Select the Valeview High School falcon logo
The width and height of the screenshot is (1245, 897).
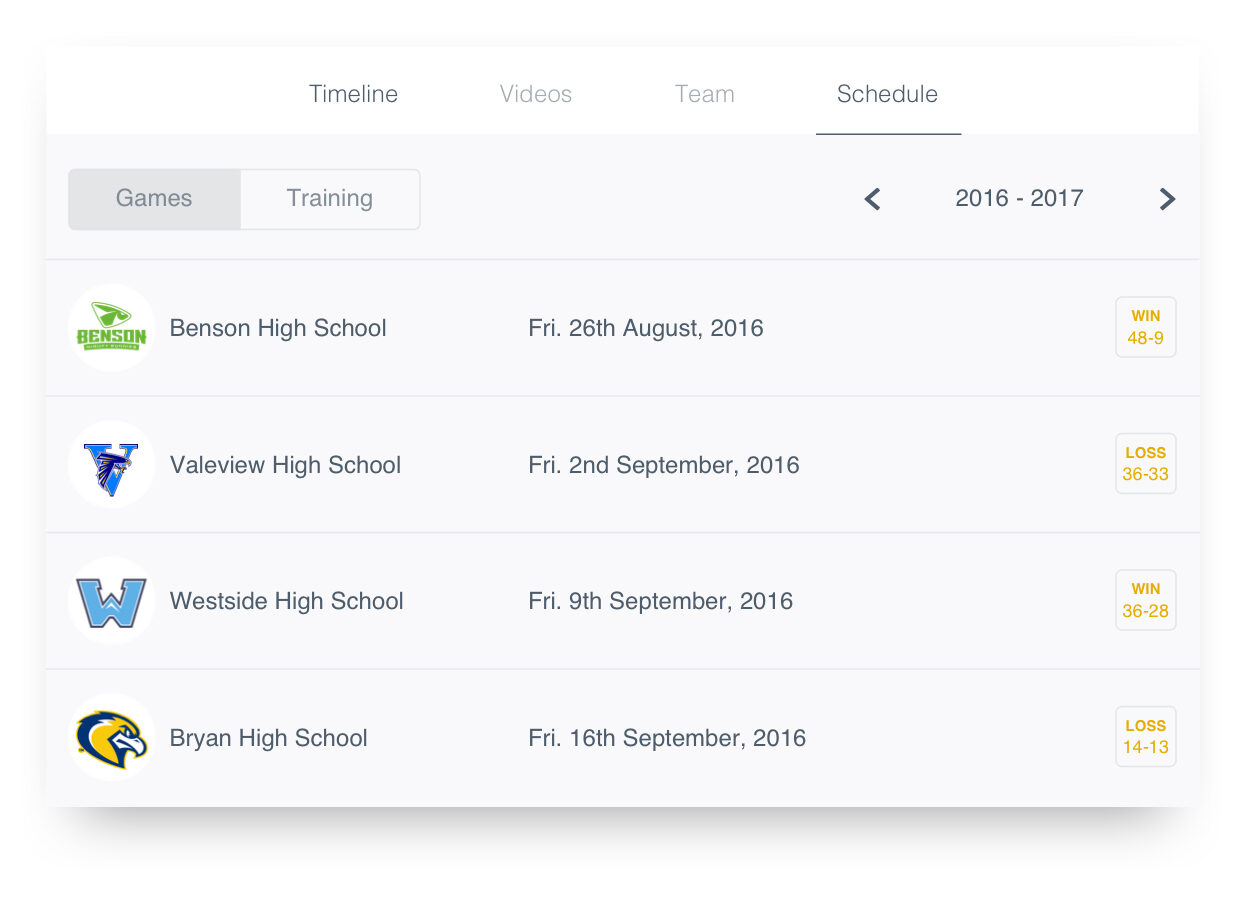[x=111, y=464]
